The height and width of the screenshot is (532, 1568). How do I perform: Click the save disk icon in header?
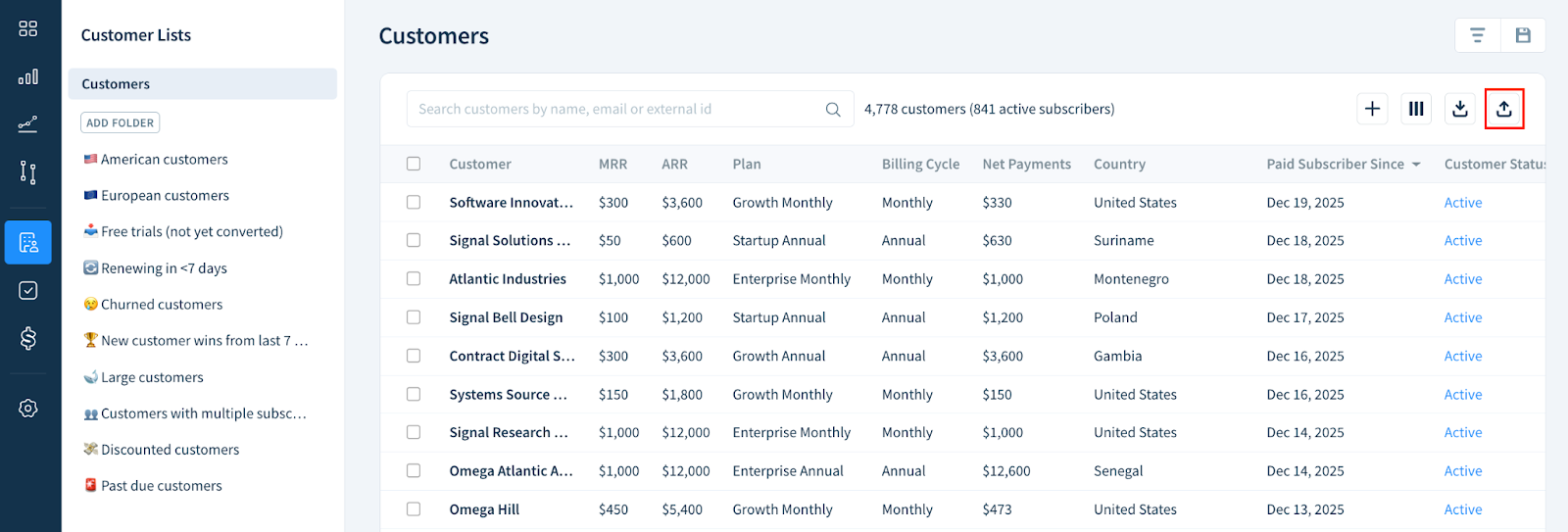point(1523,35)
